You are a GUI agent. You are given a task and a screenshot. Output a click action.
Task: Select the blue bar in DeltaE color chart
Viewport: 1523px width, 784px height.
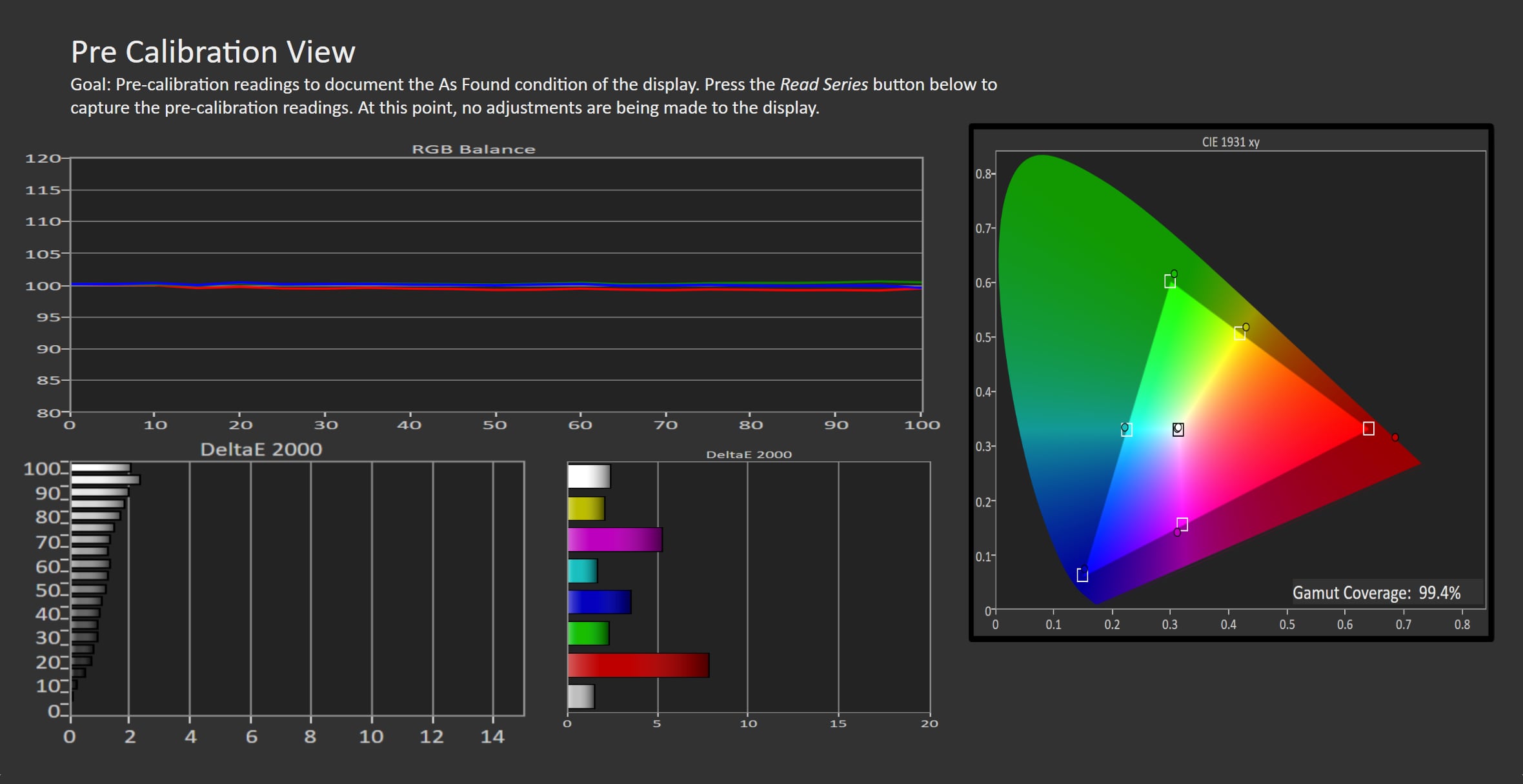(x=600, y=602)
